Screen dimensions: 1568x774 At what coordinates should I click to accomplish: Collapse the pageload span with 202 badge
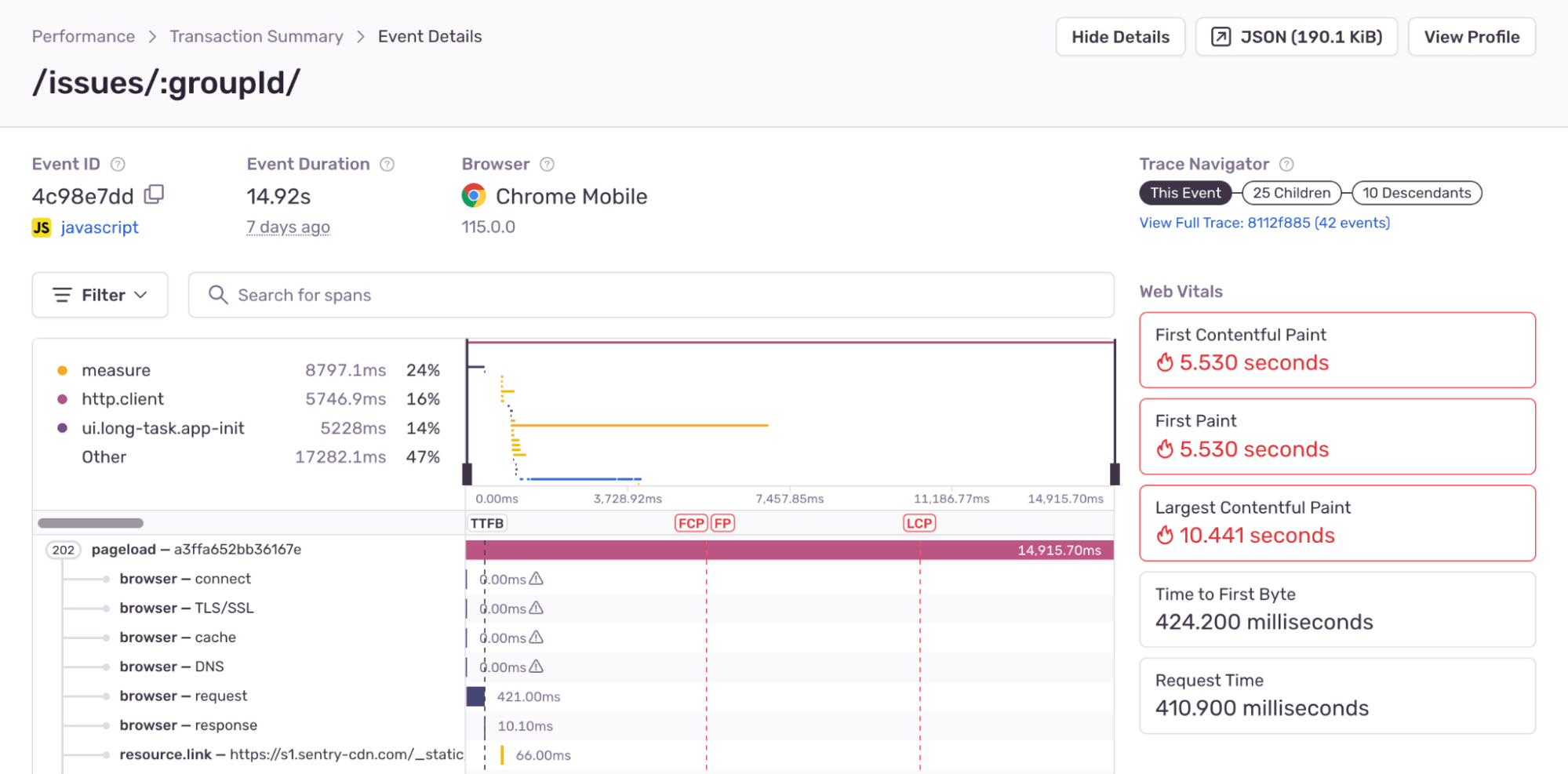pyautogui.click(x=64, y=550)
